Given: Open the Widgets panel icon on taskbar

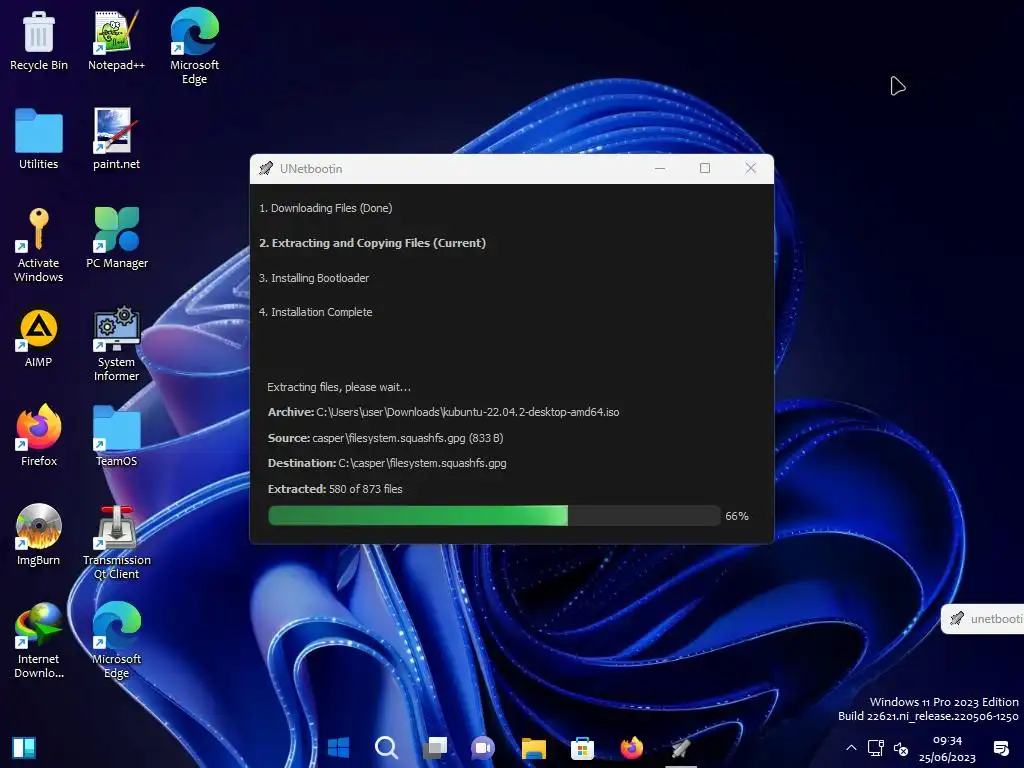Looking at the screenshot, I should pyautogui.click(x=24, y=747).
